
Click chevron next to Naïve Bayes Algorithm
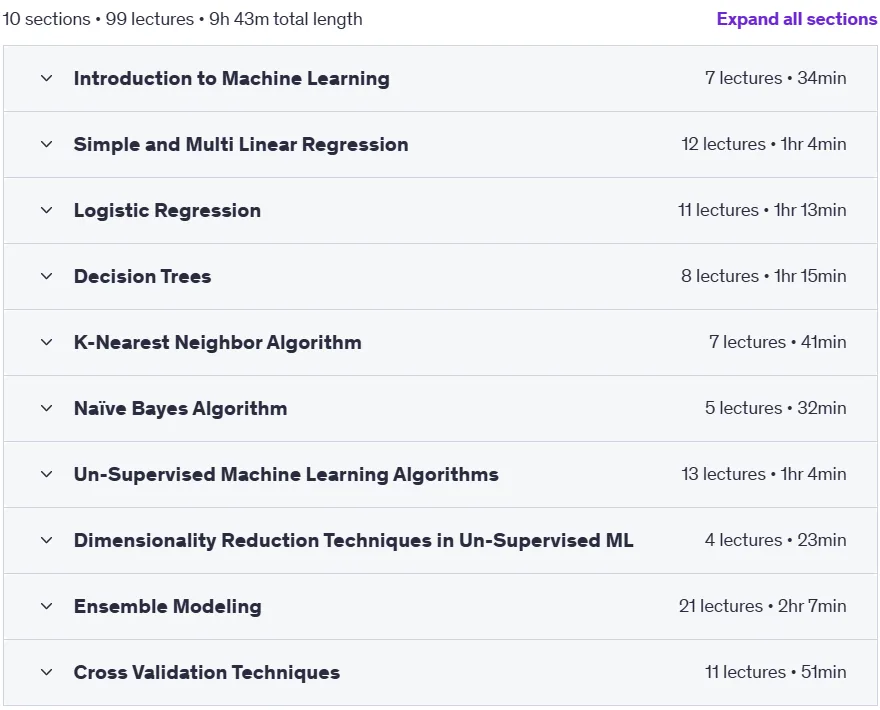(x=47, y=408)
